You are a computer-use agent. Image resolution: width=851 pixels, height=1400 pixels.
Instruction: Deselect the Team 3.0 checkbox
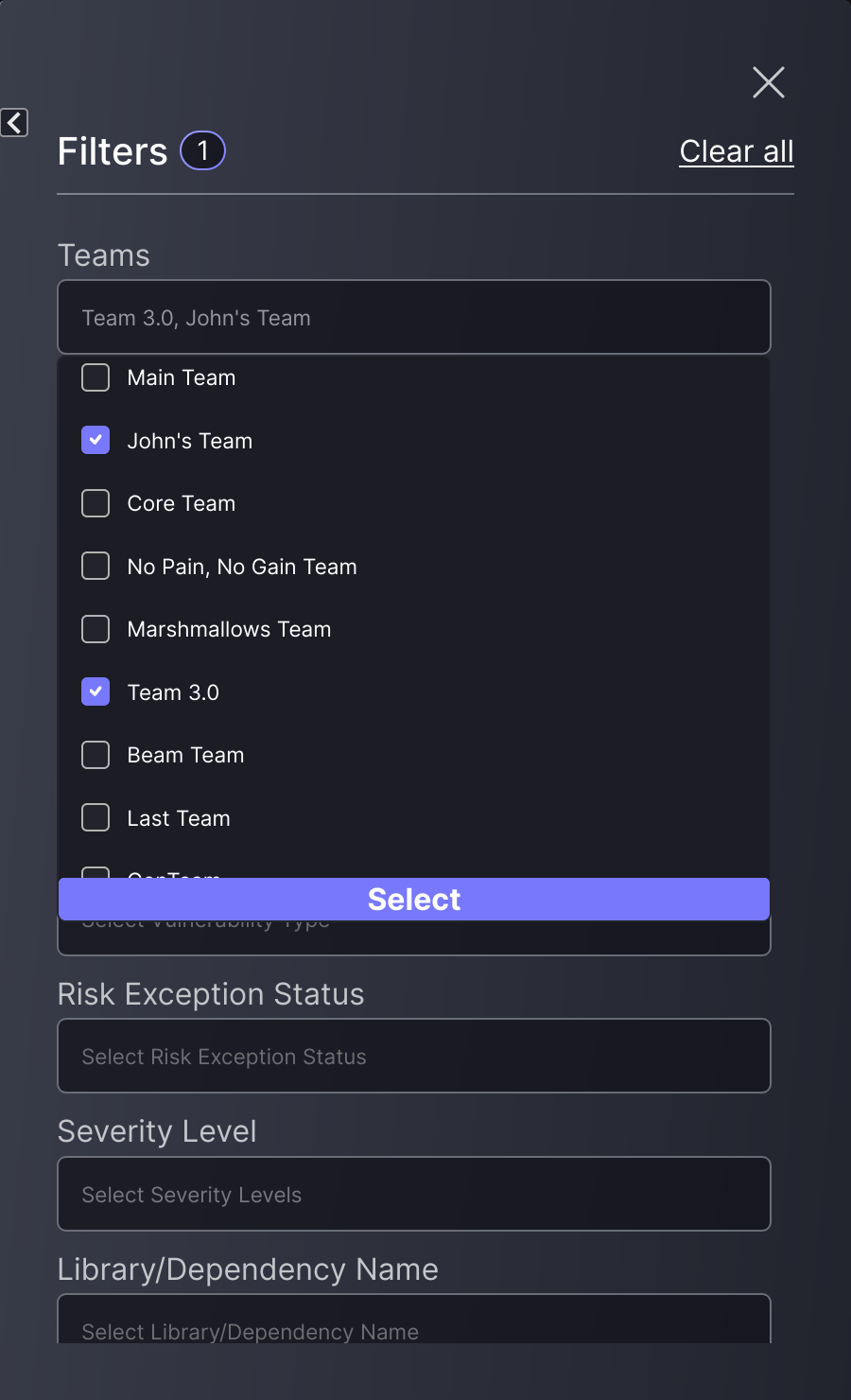click(x=96, y=692)
